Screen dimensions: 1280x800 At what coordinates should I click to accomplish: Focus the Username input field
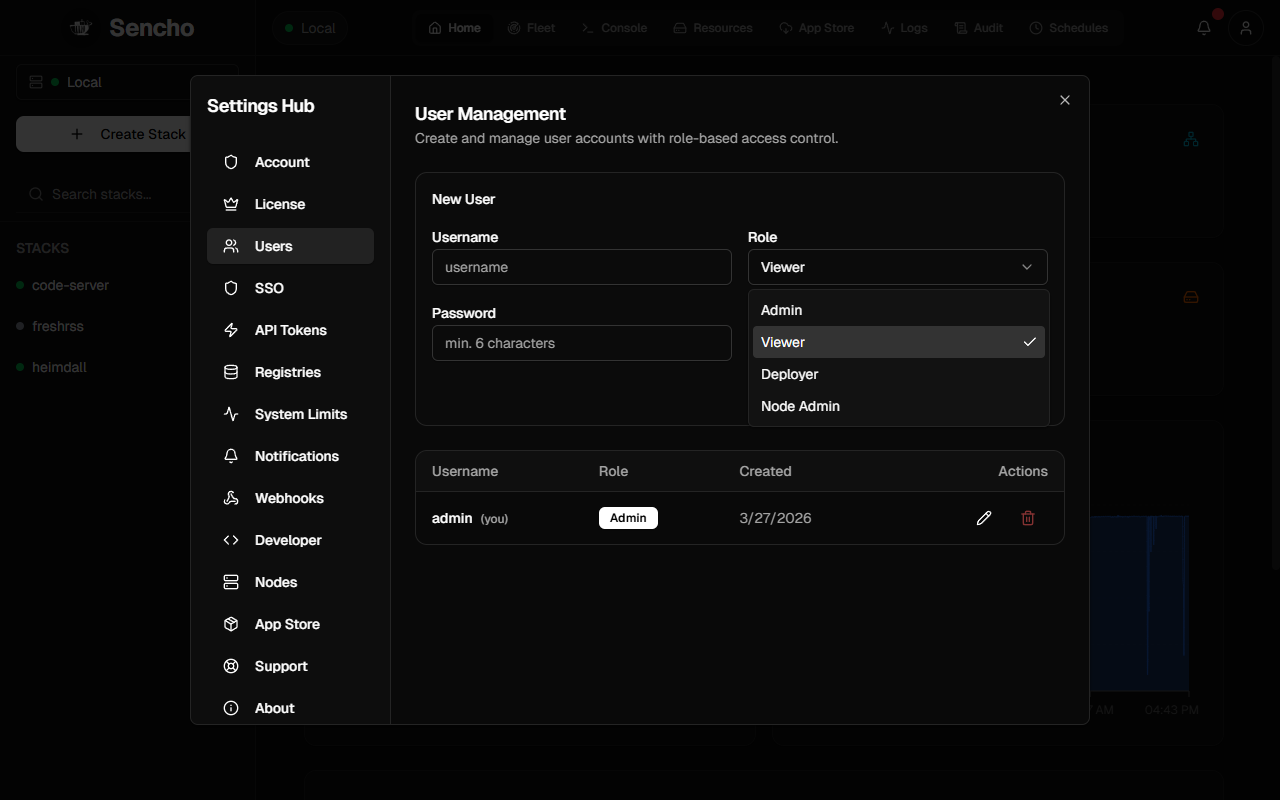tap(582, 267)
